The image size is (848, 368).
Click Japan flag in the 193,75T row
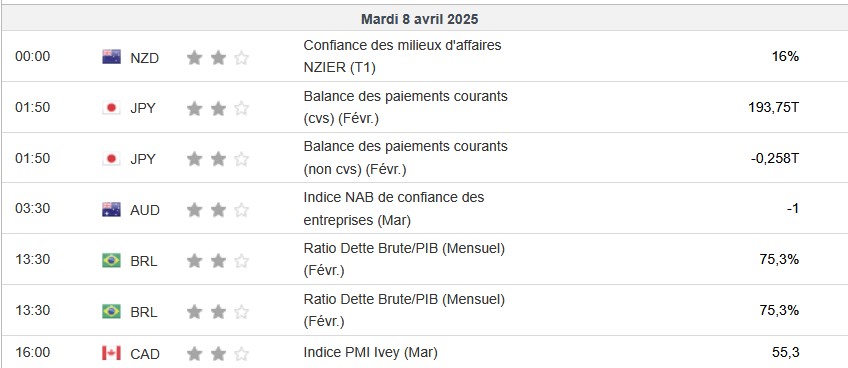(111, 108)
